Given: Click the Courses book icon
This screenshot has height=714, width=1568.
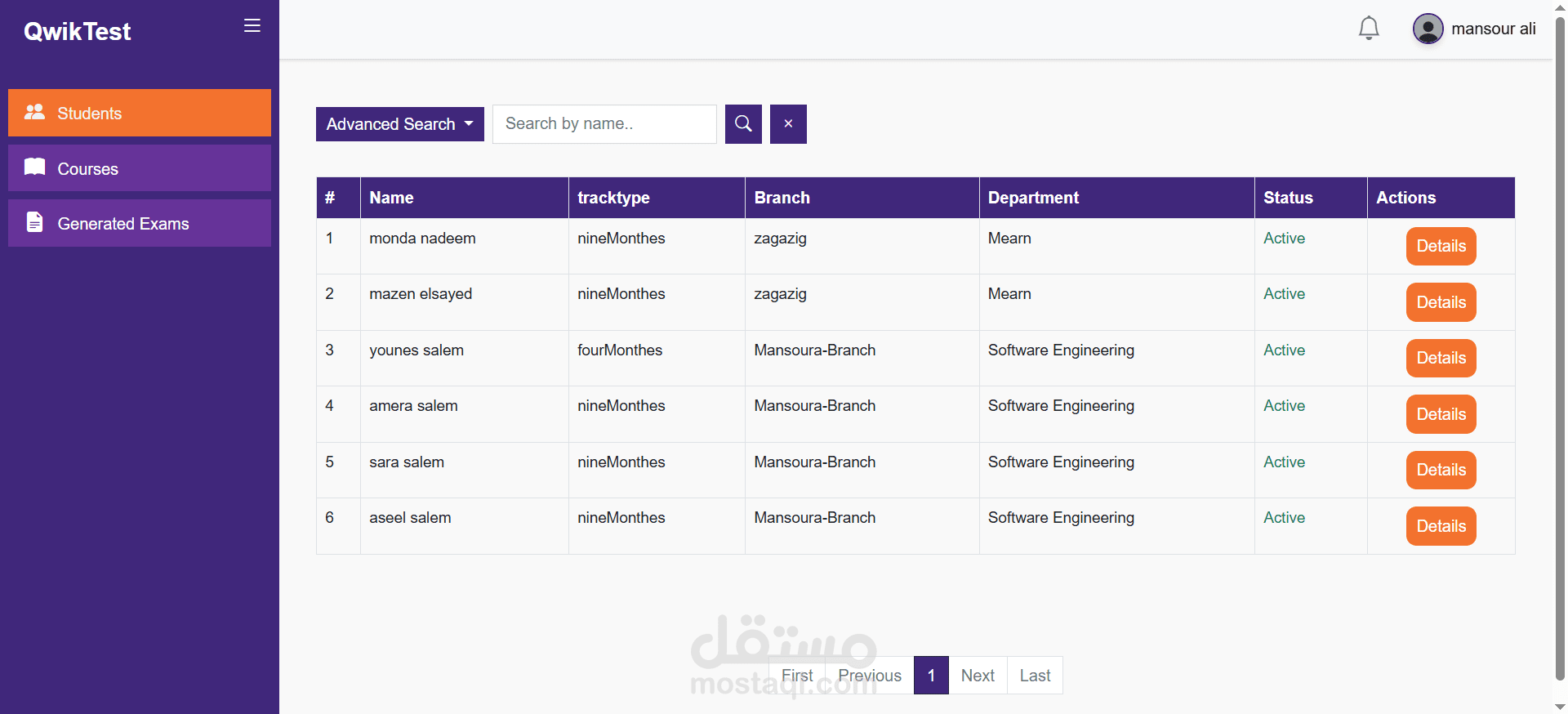Looking at the screenshot, I should point(35,167).
